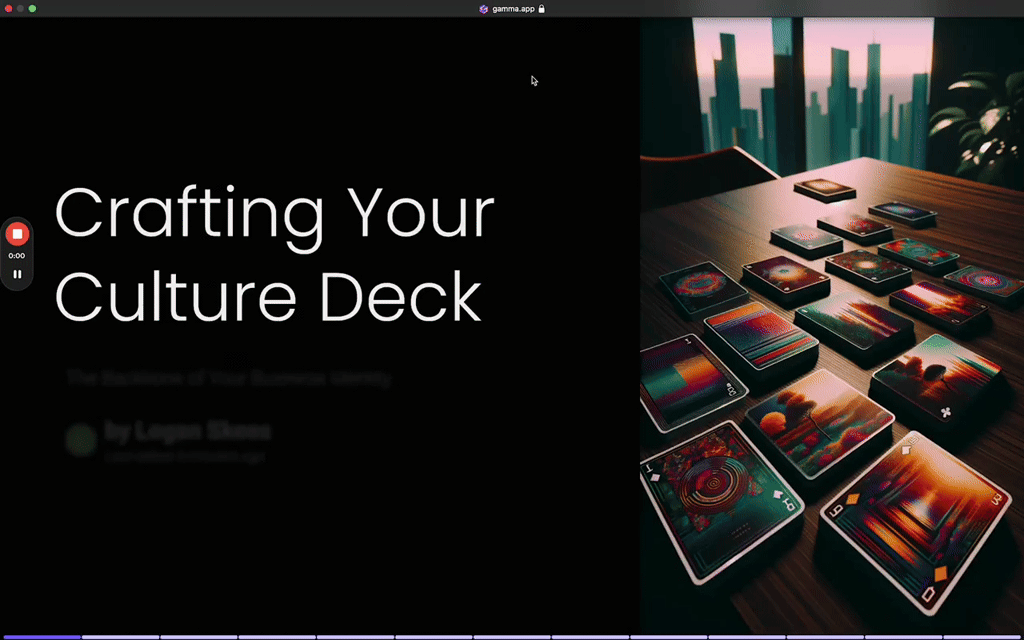Click the 0:00 recording timer
The height and width of the screenshot is (640, 1024).
pos(17,256)
